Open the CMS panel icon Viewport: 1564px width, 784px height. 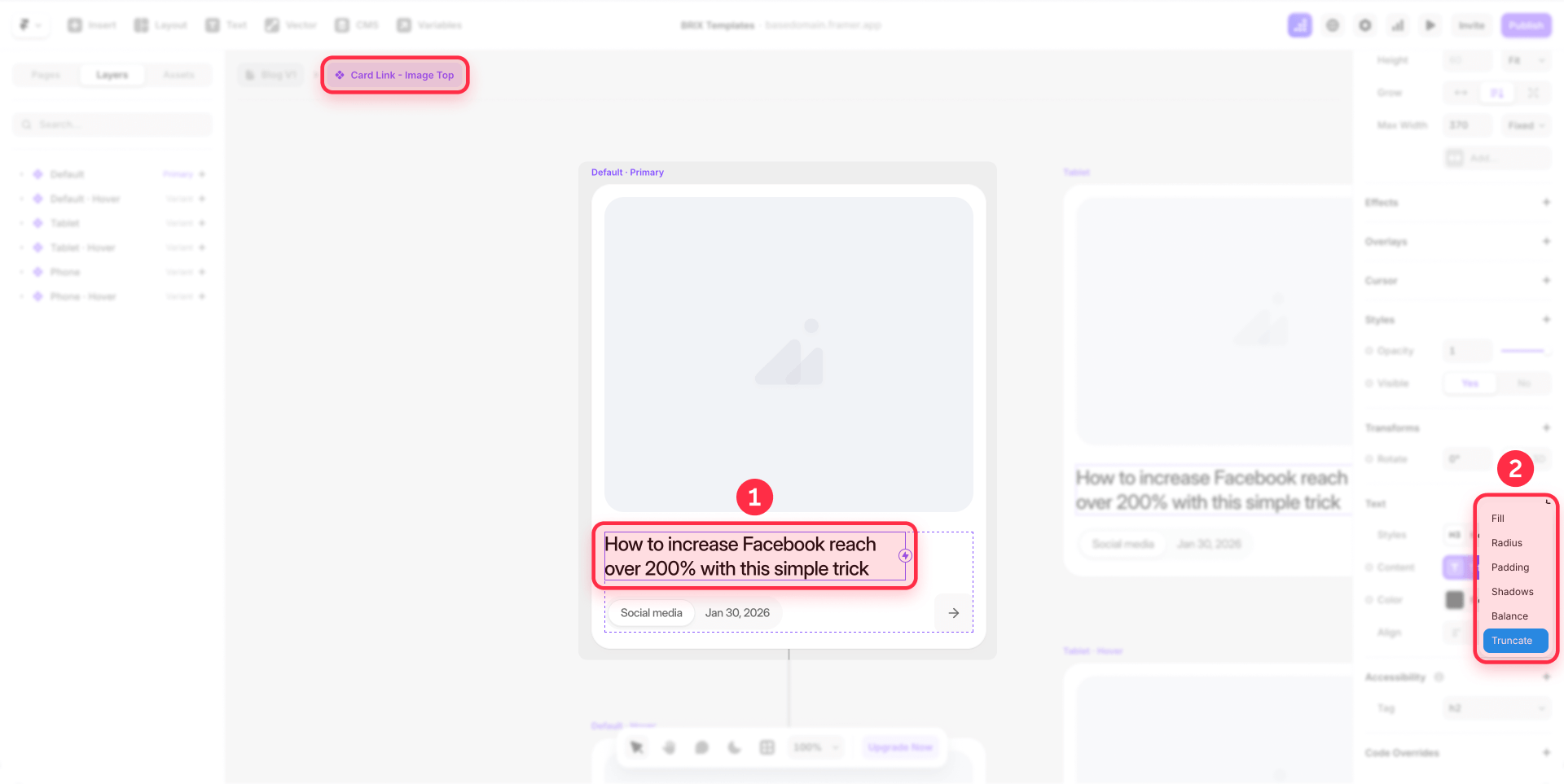pos(343,24)
